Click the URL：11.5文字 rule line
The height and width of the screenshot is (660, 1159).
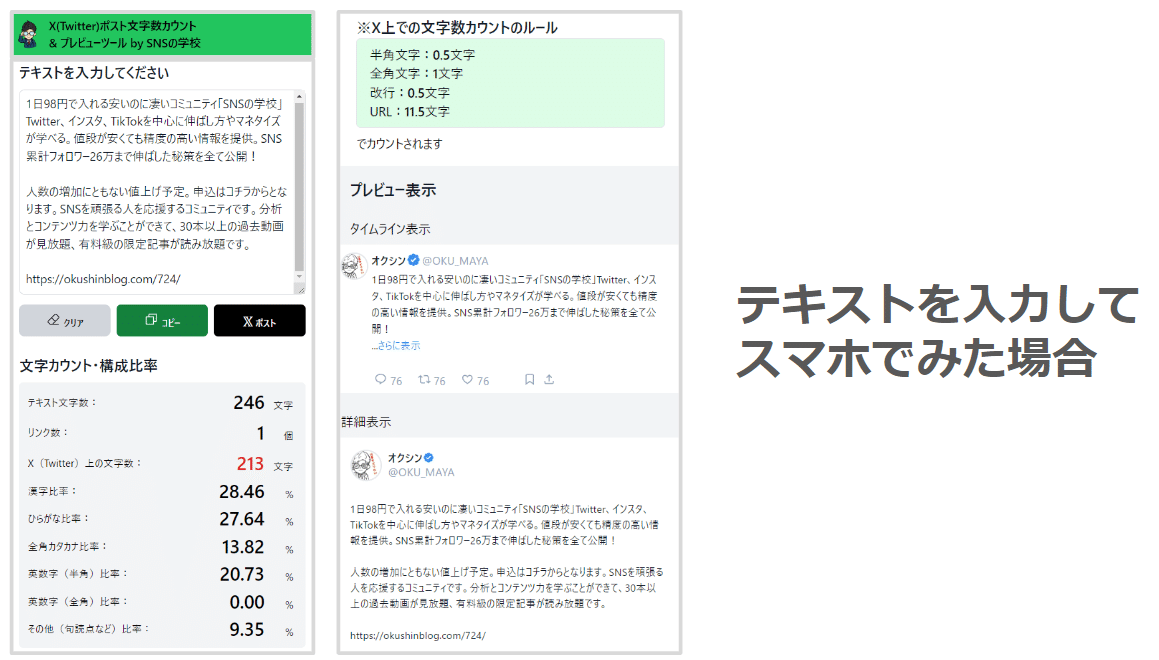409,112
